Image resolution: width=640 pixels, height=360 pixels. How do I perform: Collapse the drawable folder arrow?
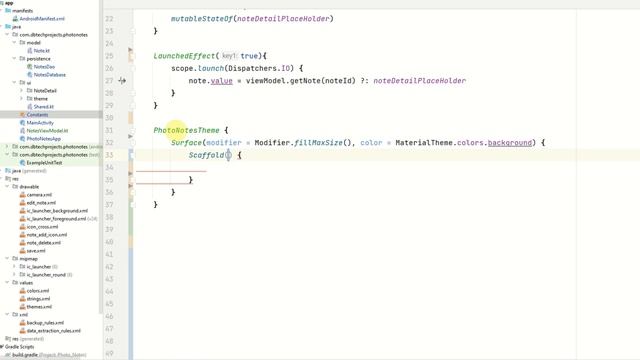[7, 187]
